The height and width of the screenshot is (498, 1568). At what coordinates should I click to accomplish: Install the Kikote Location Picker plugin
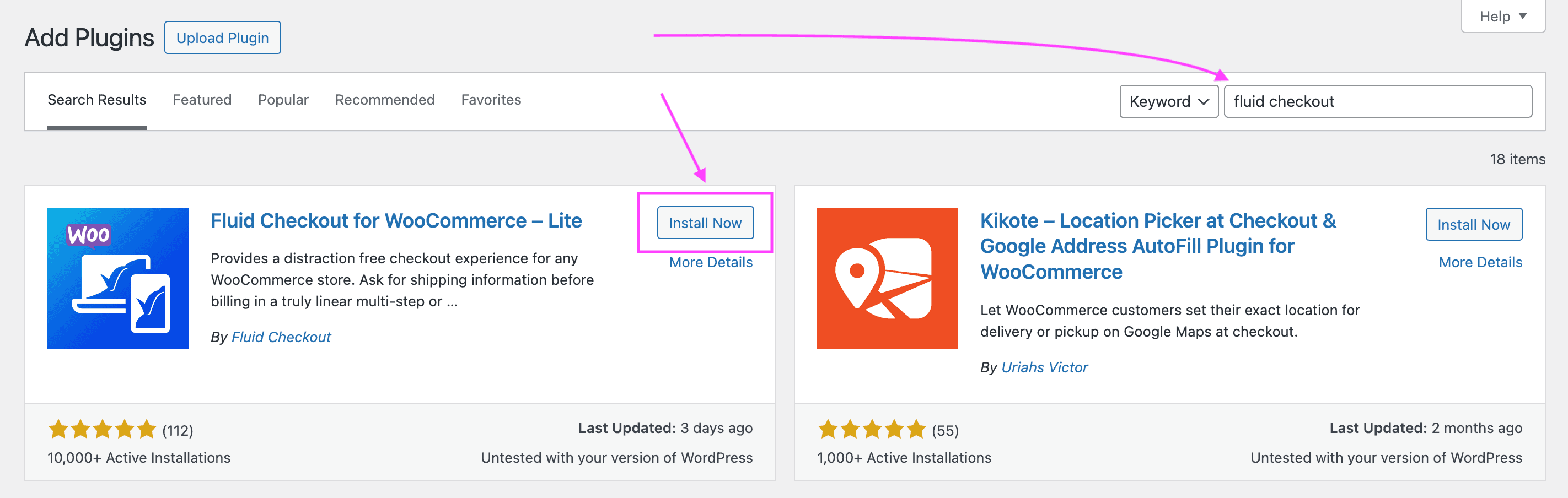pyautogui.click(x=1473, y=224)
